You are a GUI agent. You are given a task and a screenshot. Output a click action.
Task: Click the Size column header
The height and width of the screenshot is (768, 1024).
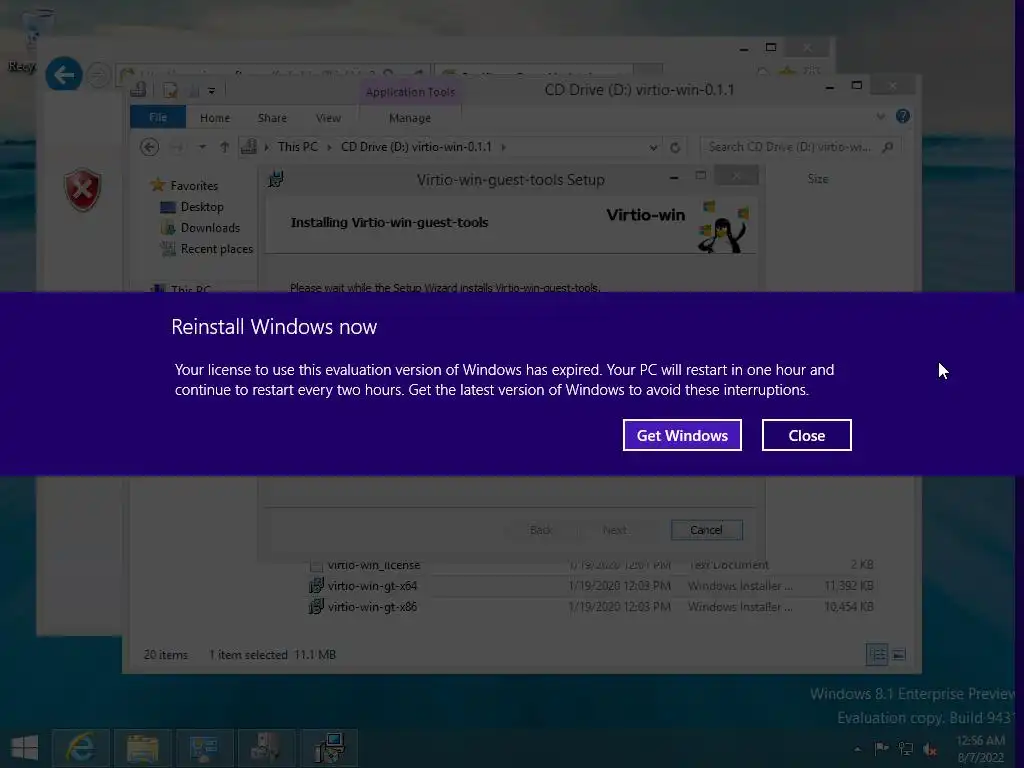tap(818, 179)
